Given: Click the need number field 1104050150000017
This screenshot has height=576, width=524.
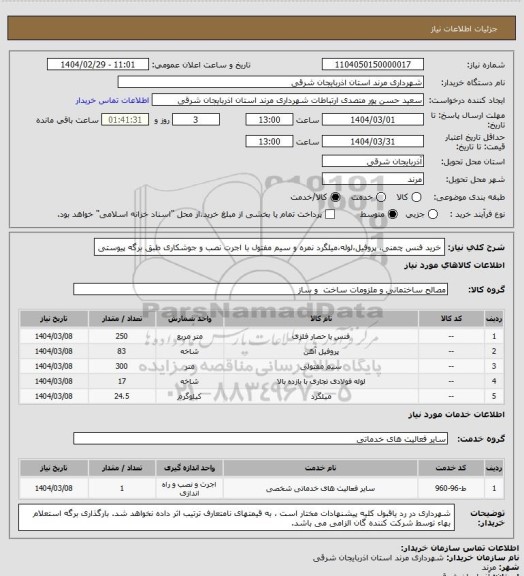Looking at the screenshot, I should pos(373,64).
